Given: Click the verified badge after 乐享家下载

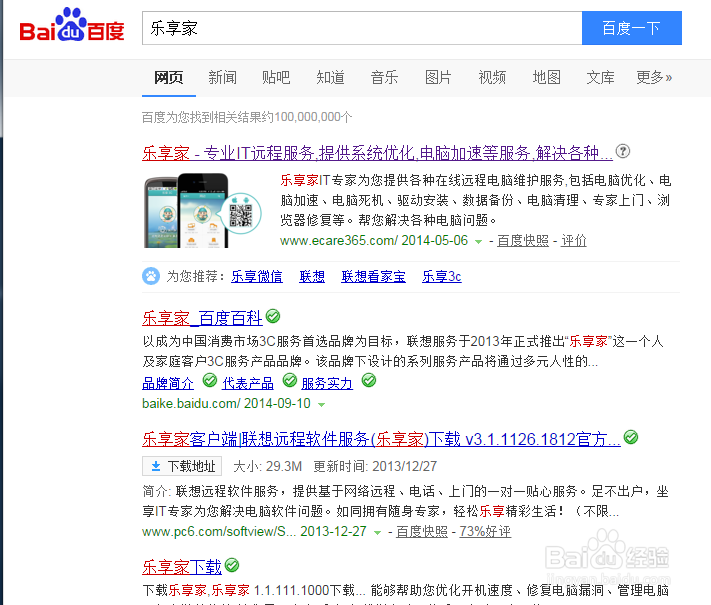Looking at the screenshot, I should 232,565.
